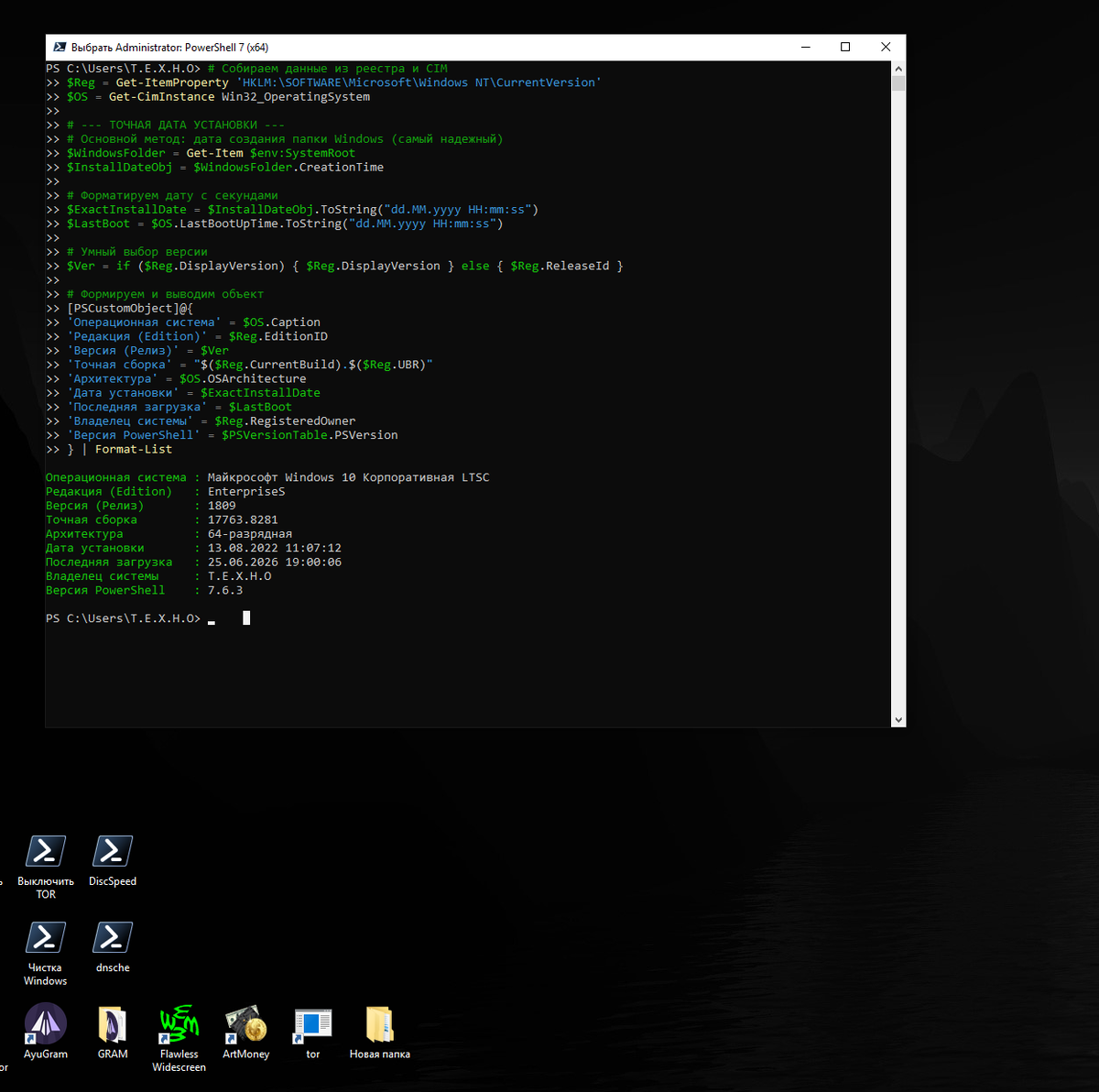This screenshot has height=1092, width=1099.
Task: Click the scrollbar down arrow in PowerShell
Action: point(898,720)
